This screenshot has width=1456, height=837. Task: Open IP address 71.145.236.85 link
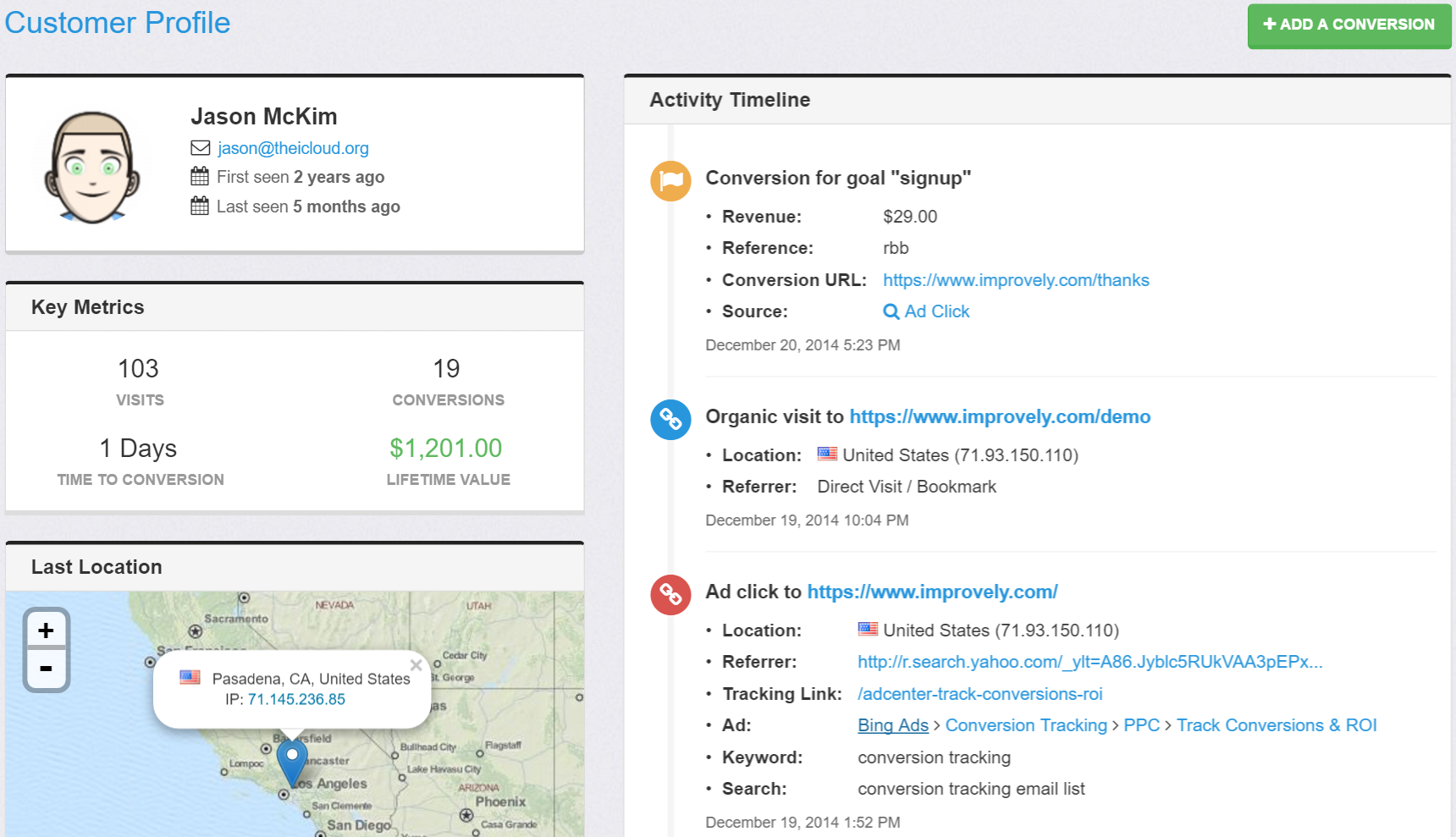click(296, 699)
